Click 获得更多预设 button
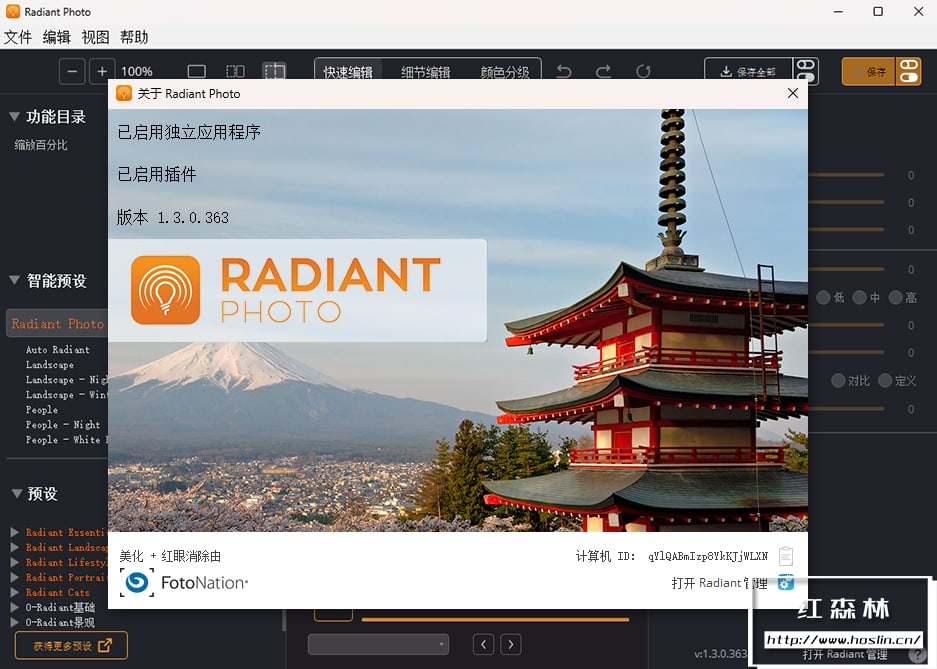This screenshot has width=937, height=669. pyautogui.click(x=71, y=646)
